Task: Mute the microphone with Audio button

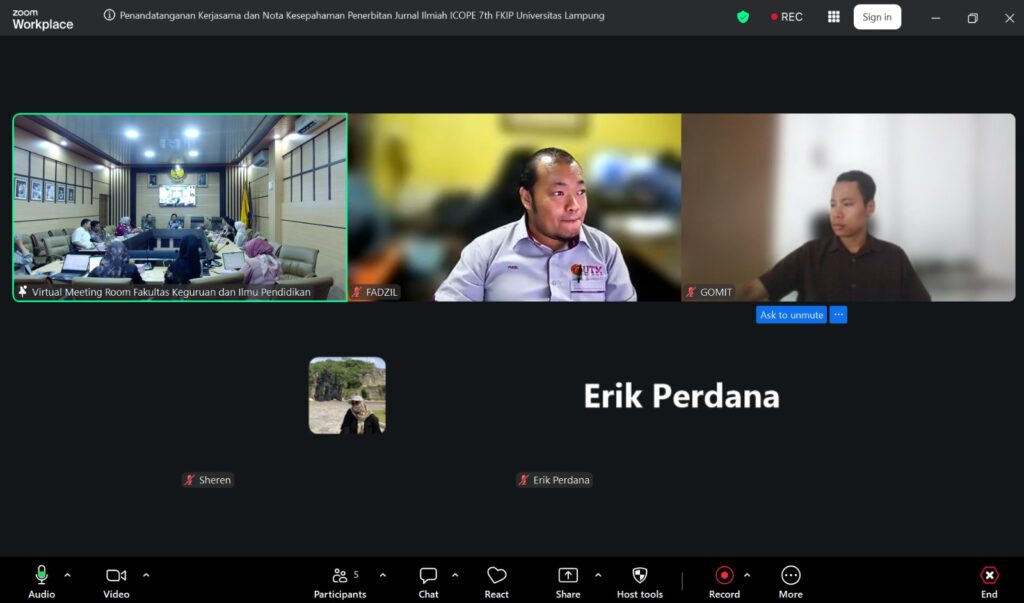Action: [x=41, y=581]
